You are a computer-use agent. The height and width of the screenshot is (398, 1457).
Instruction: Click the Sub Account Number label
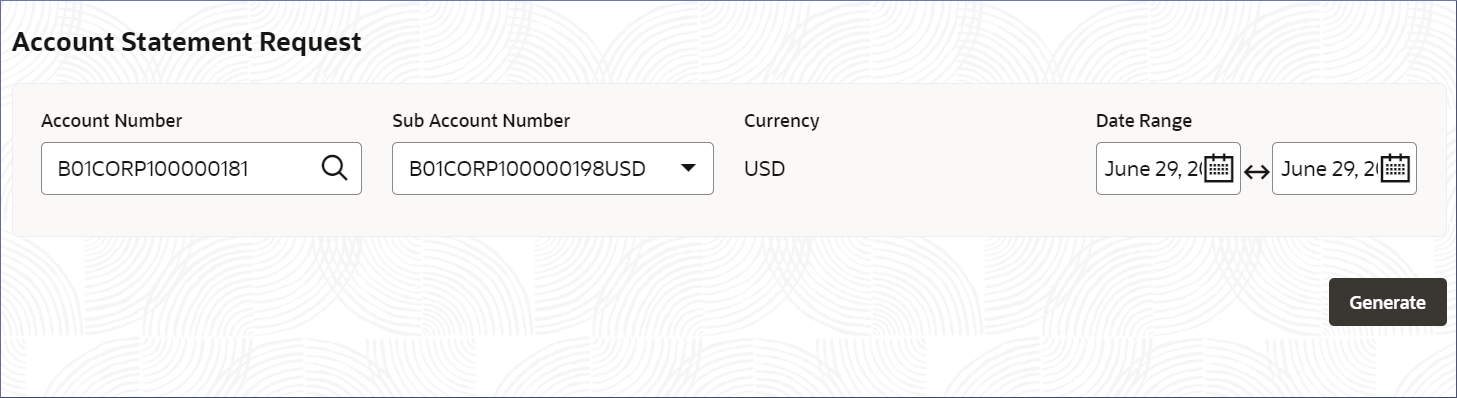tap(481, 121)
